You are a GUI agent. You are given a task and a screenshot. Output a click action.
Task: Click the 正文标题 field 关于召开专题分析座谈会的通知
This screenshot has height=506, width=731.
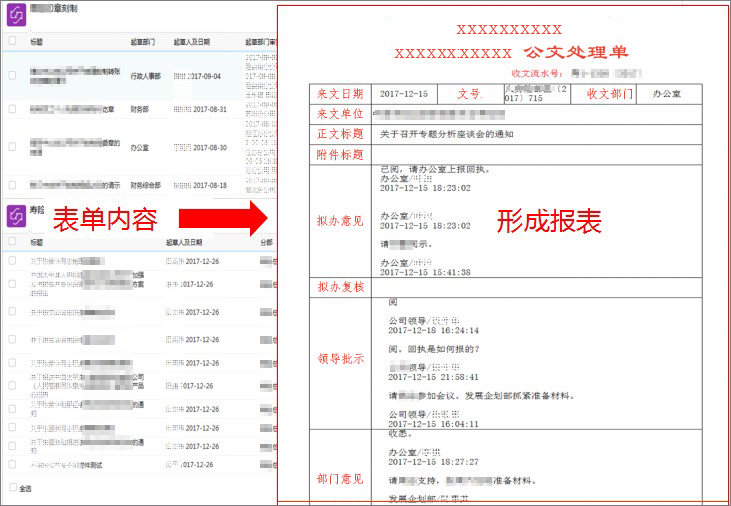pos(447,134)
